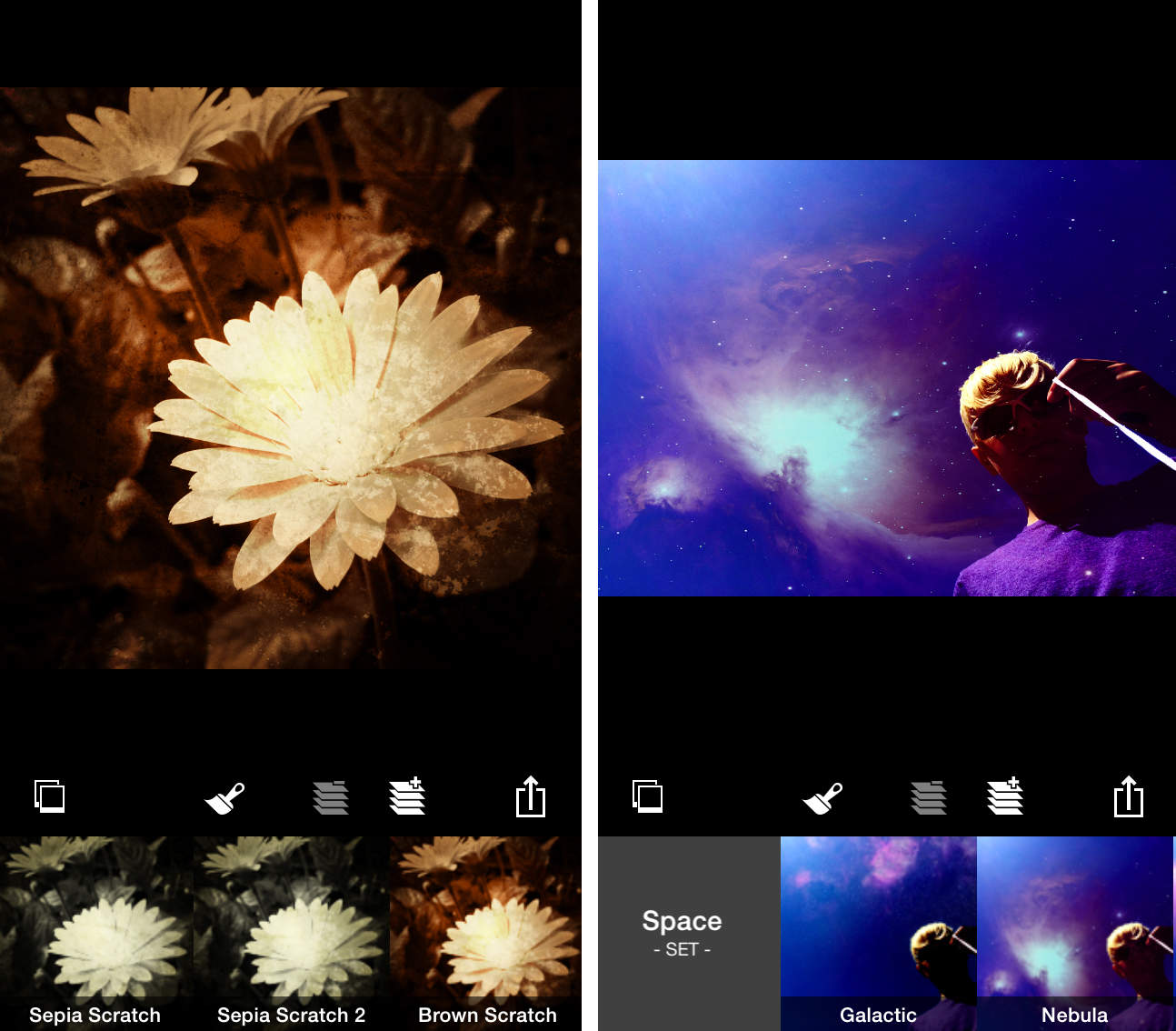The image size is (1176, 1031).
Task: Tap the export icon on the left screen
Action: tap(532, 797)
